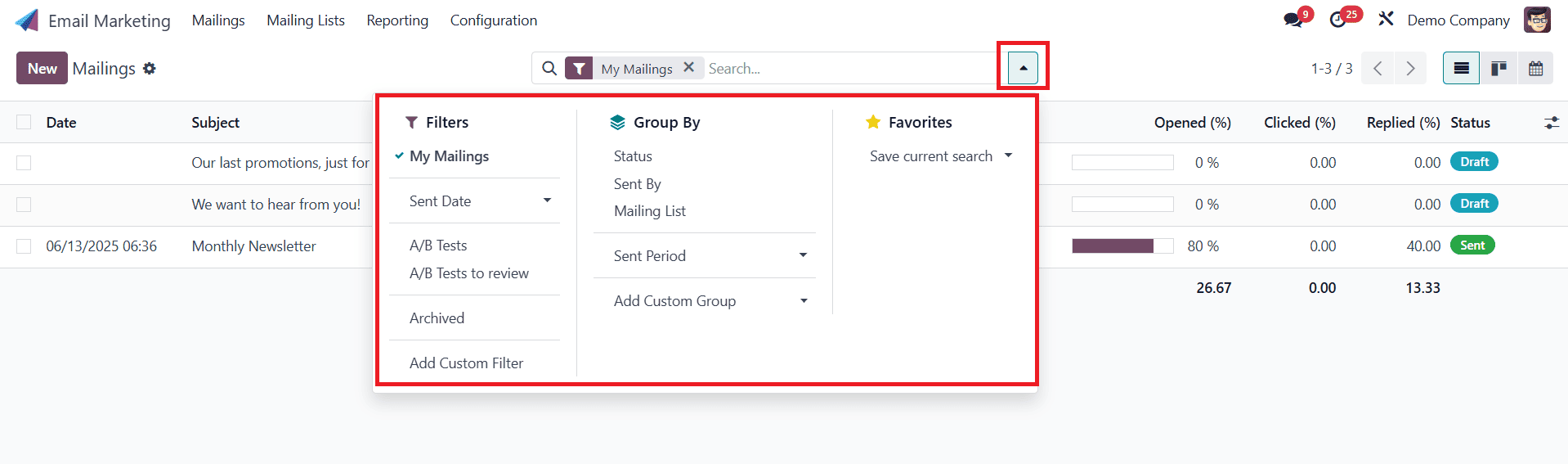Open the Mailing Lists menu
The image size is (1568, 464).
[306, 20]
